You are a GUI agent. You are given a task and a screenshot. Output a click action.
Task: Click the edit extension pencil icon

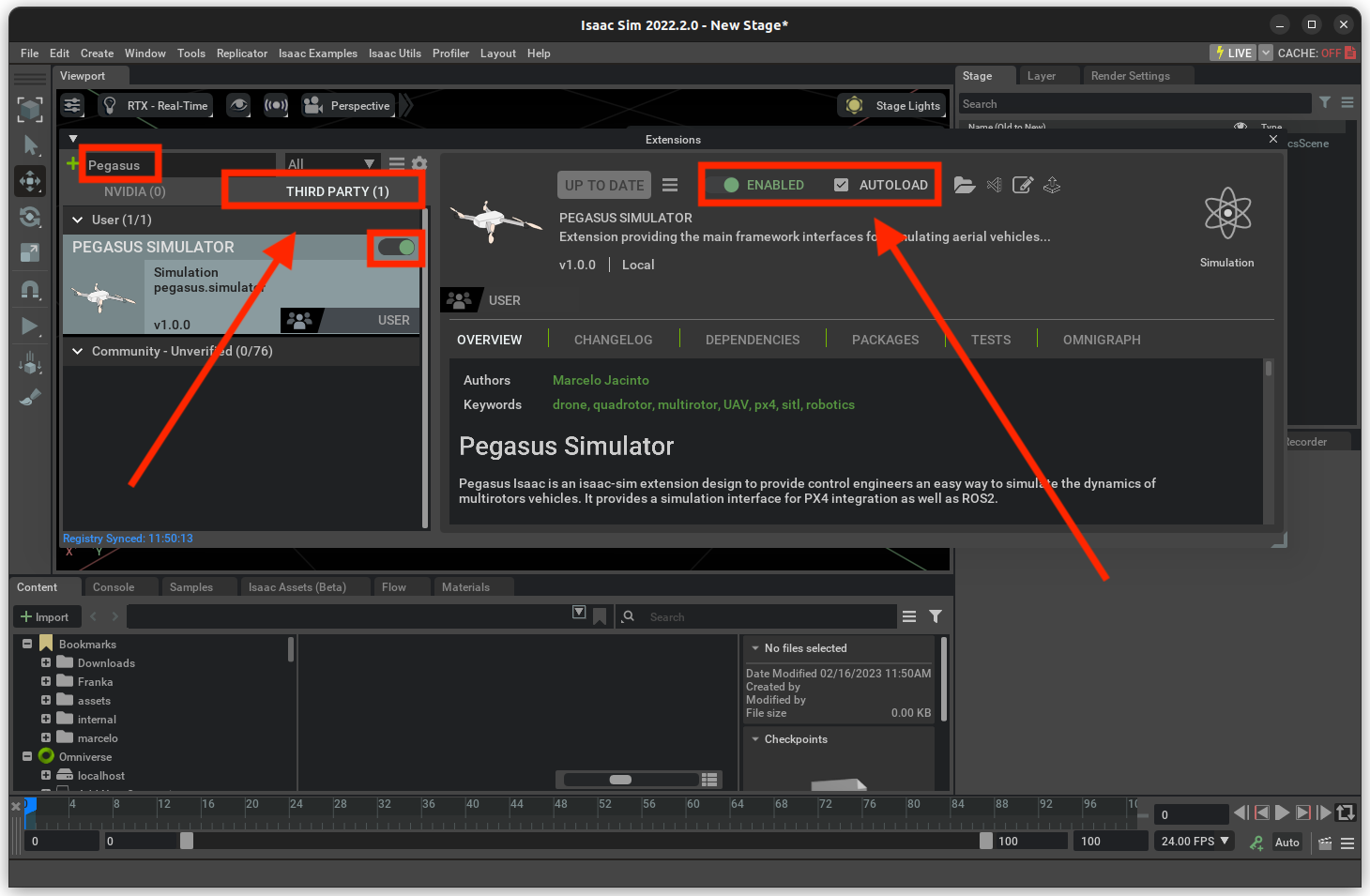coord(1023,185)
